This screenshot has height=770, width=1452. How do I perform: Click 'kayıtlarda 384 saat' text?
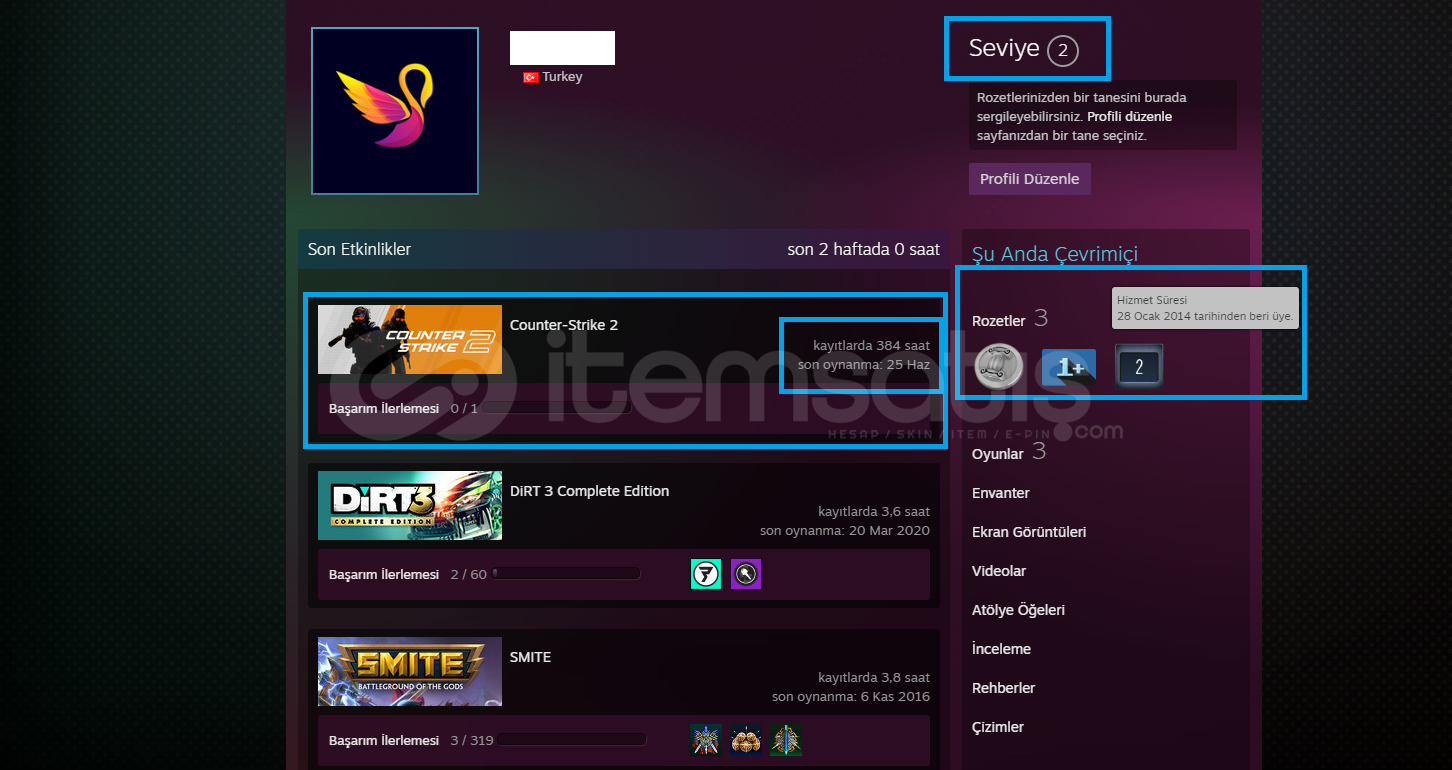(871, 345)
